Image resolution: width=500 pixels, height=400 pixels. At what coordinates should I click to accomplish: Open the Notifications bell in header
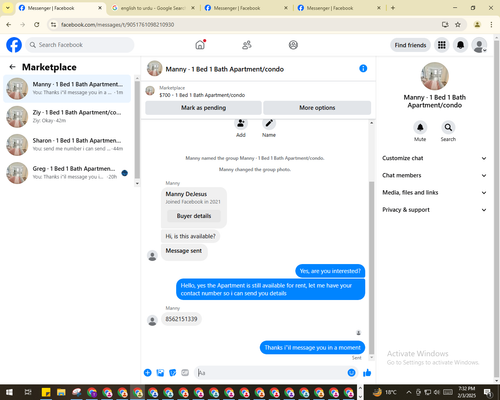coord(460,45)
